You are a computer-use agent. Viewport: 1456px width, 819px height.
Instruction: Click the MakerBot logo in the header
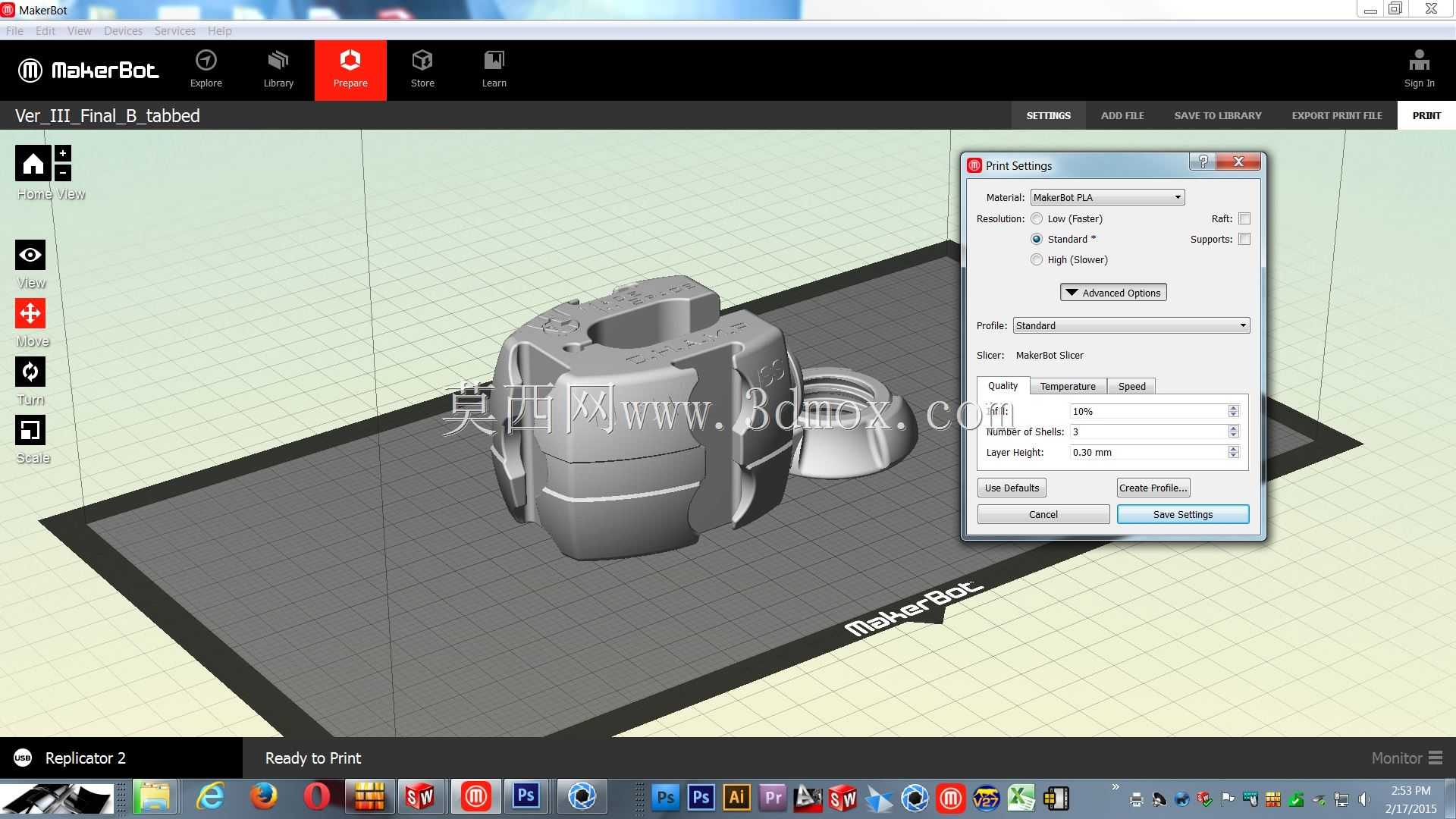pyautogui.click(x=89, y=71)
